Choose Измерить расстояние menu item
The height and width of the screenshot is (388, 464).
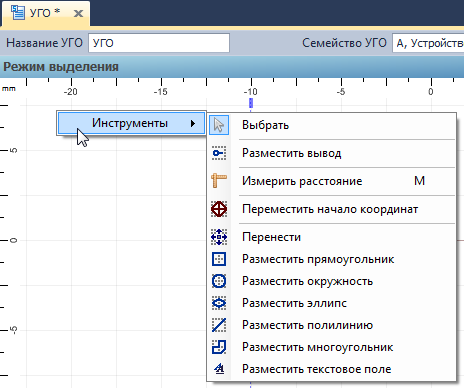tap(331, 181)
